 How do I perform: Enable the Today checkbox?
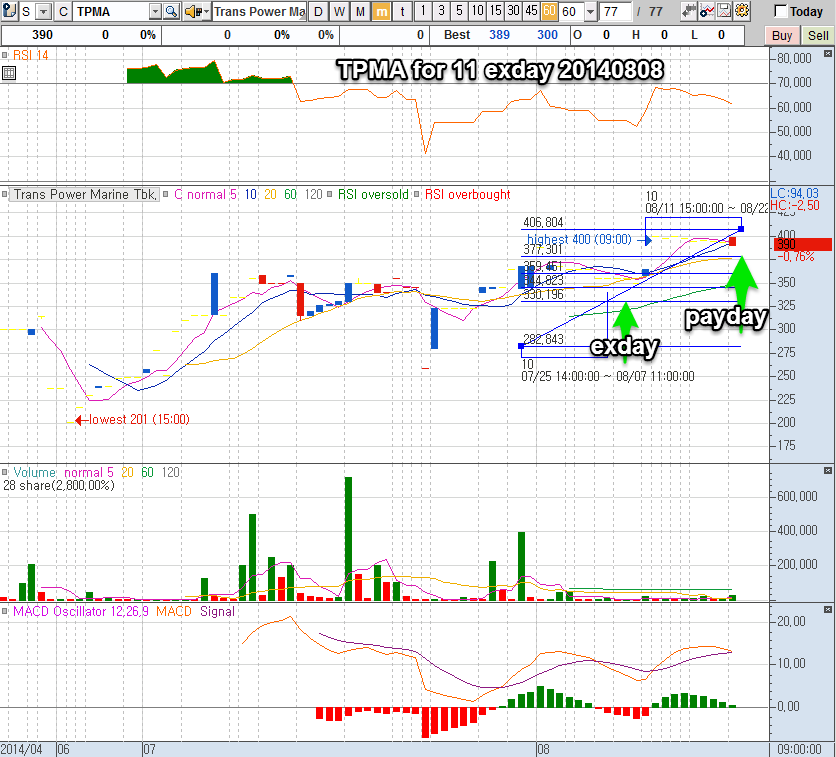780,11
